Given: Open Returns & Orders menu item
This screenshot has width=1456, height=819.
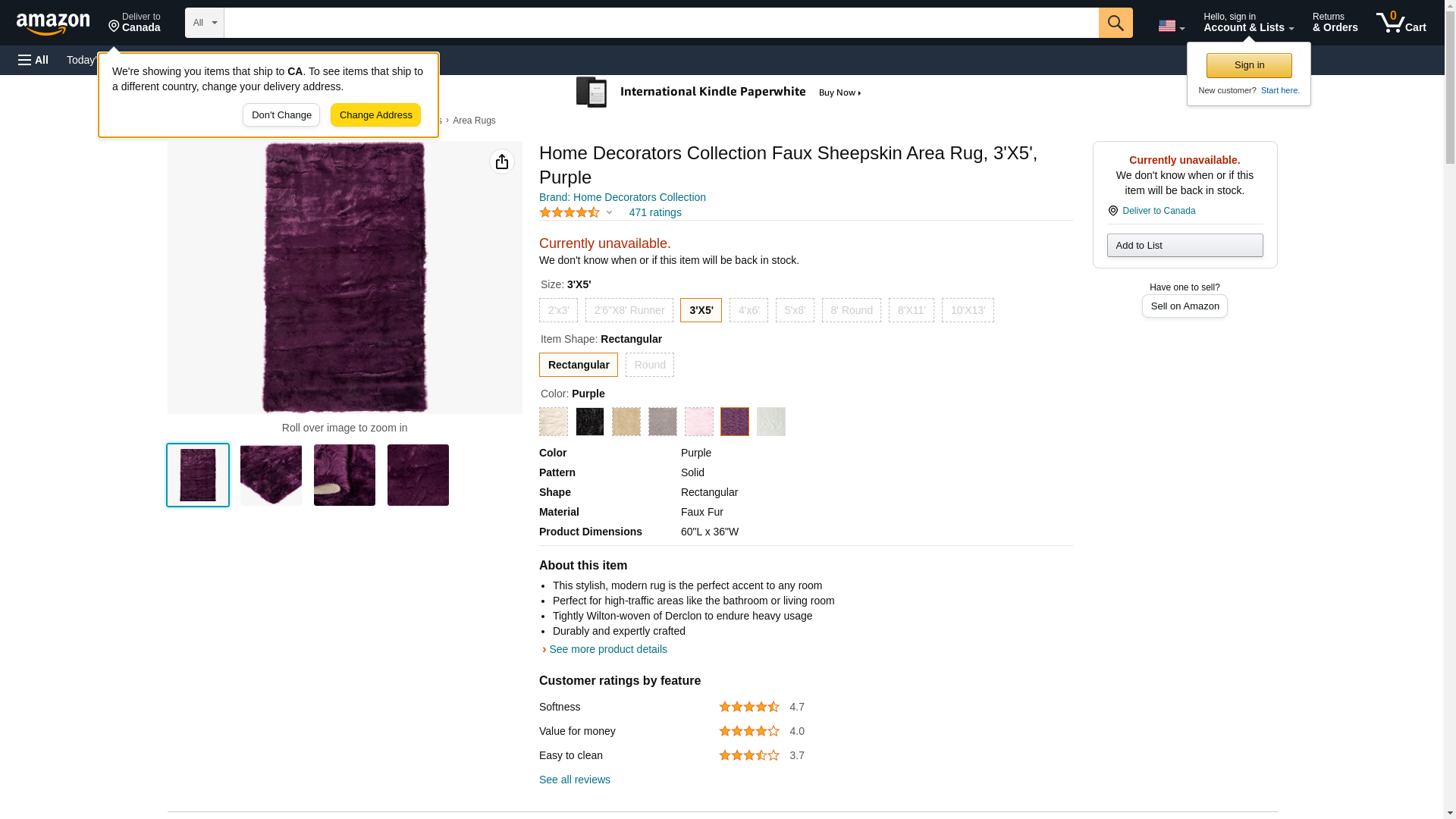Looking at the screenshot, I should pyautogui.click(x=1335, y=23).
